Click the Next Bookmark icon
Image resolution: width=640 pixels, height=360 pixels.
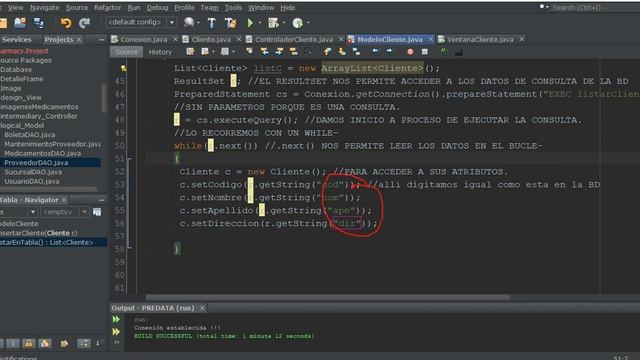coord(342,51)
